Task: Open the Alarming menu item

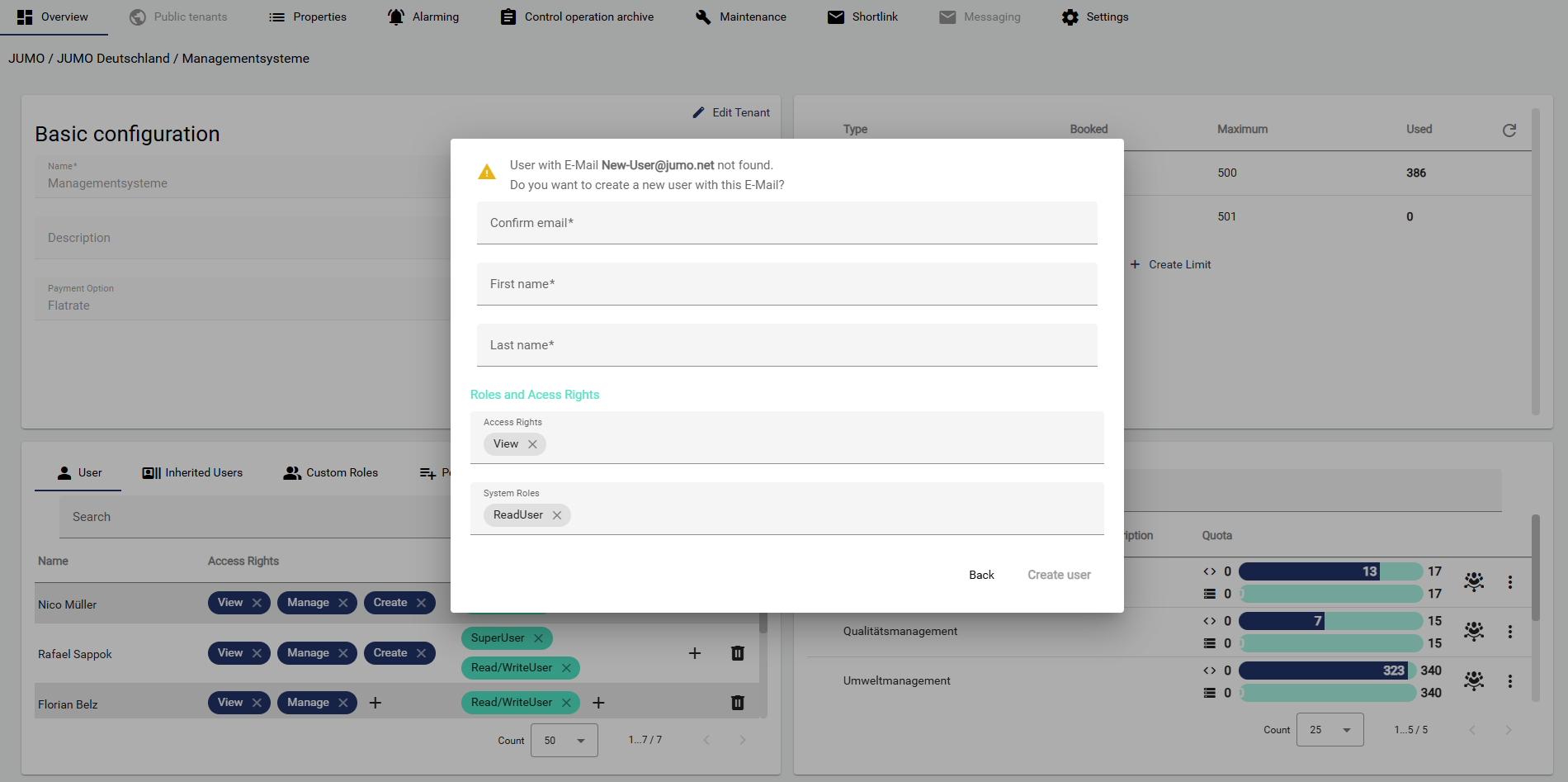Action: 423,17
